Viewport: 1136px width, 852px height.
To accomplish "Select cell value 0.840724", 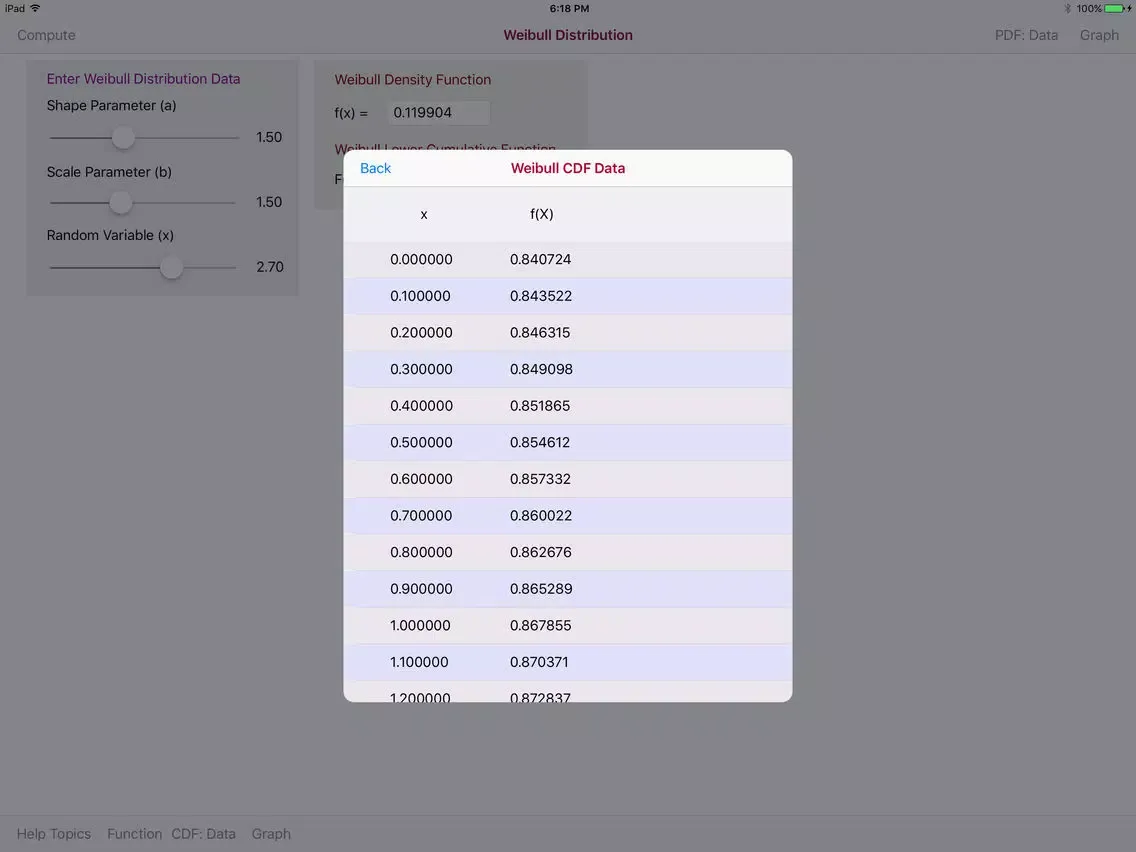I will [x=540, y=259].
